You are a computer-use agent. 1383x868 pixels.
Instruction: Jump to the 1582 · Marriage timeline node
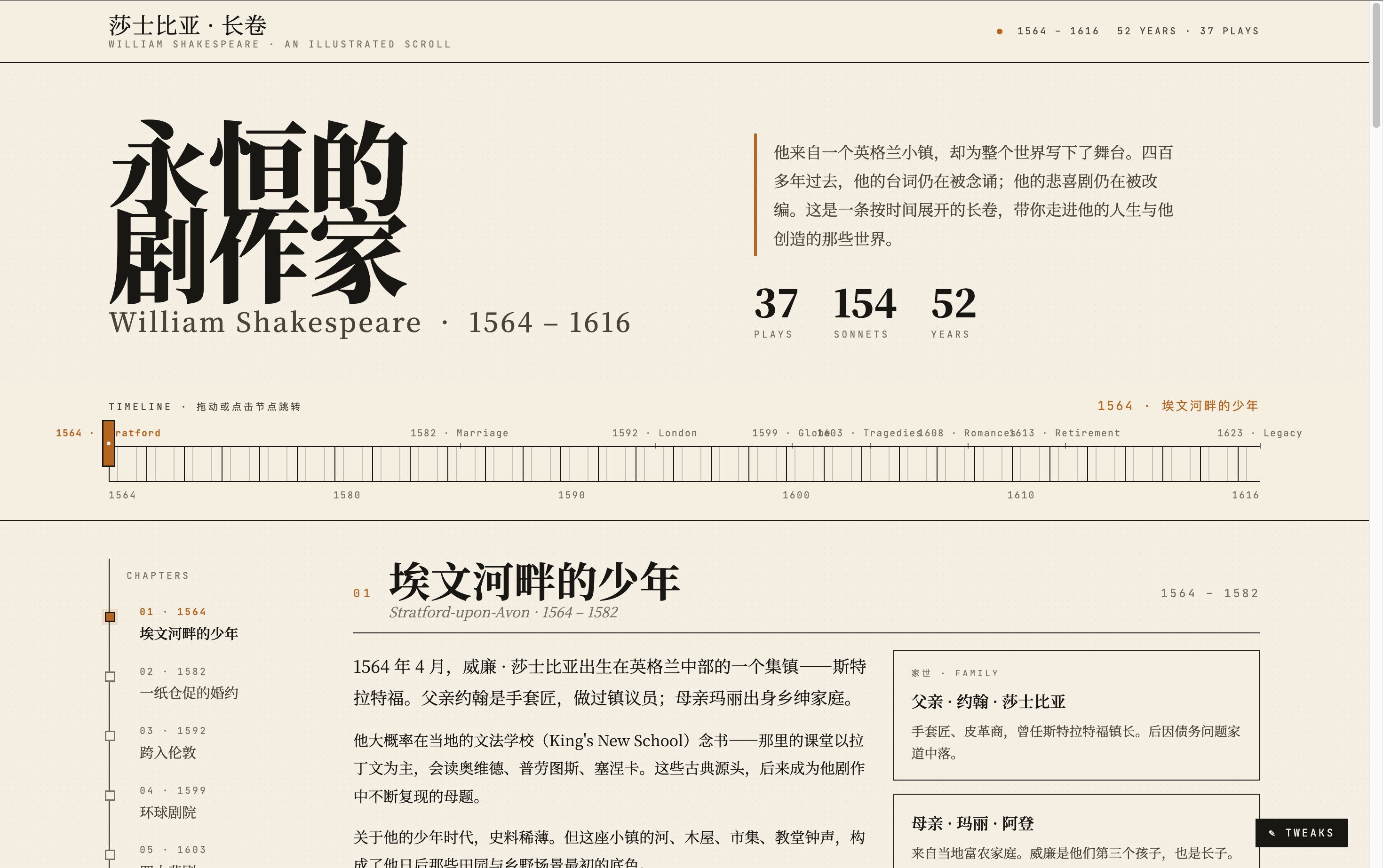(460, 433)
